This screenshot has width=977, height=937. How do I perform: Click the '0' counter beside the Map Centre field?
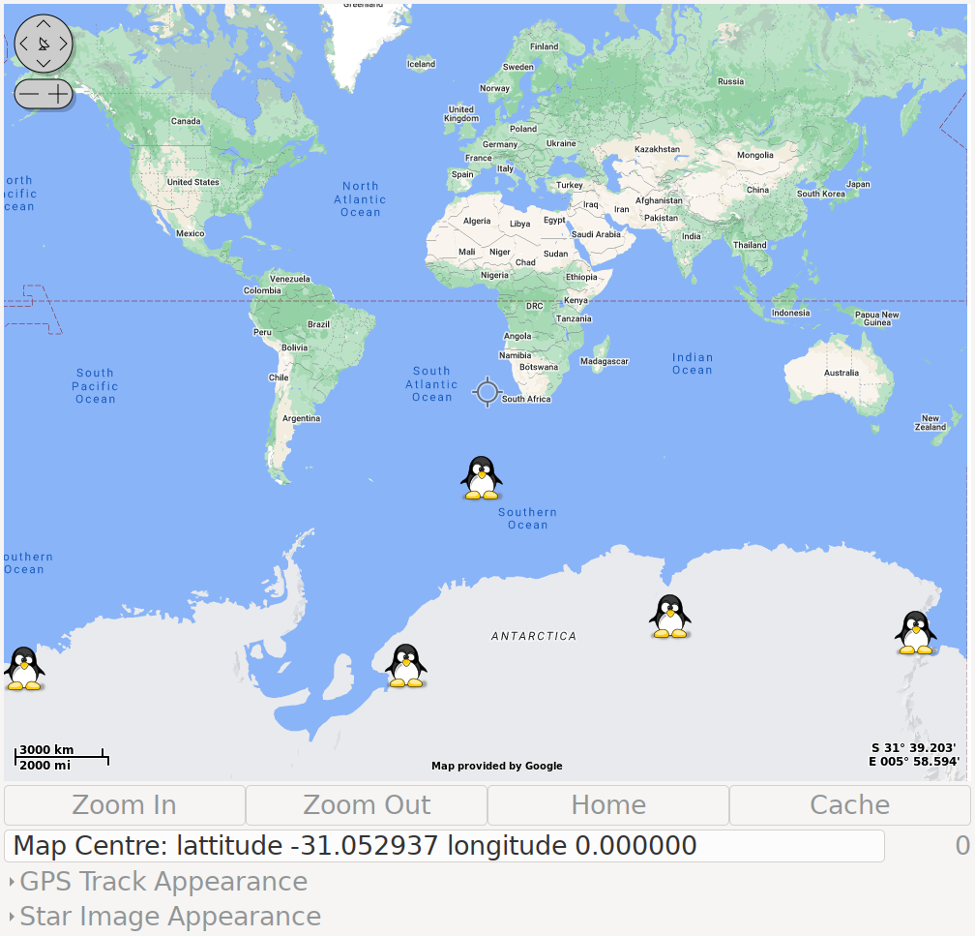pos(963,846)
